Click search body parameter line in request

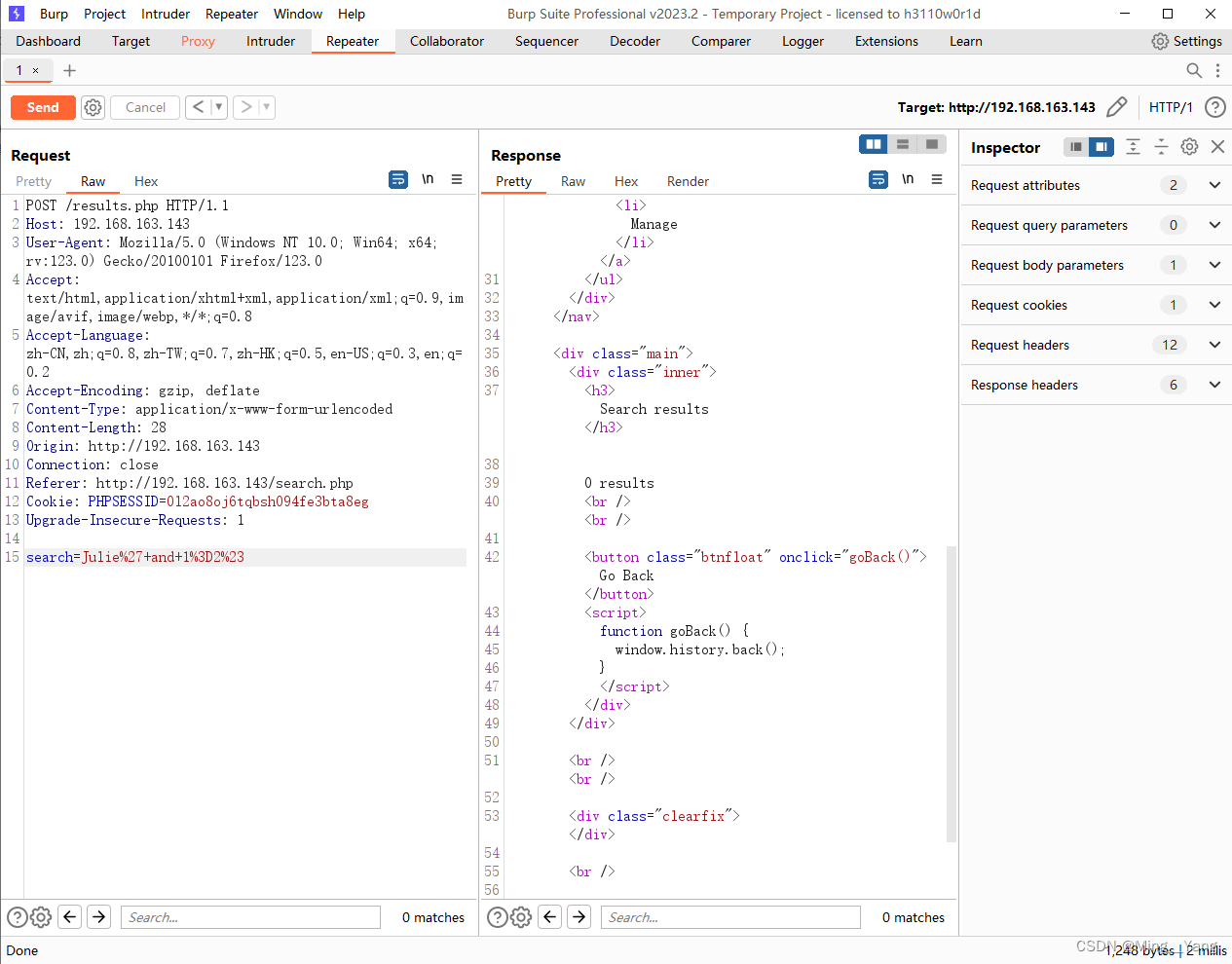point(245,557)
